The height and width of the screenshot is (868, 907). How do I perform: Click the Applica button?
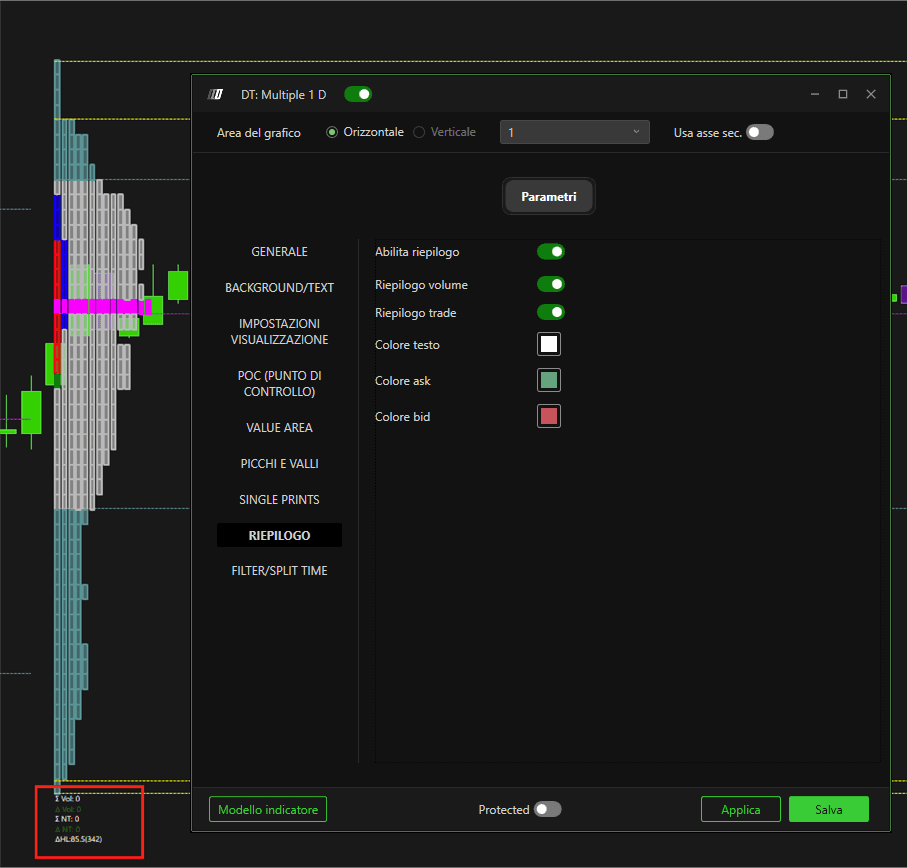(740, 809)
